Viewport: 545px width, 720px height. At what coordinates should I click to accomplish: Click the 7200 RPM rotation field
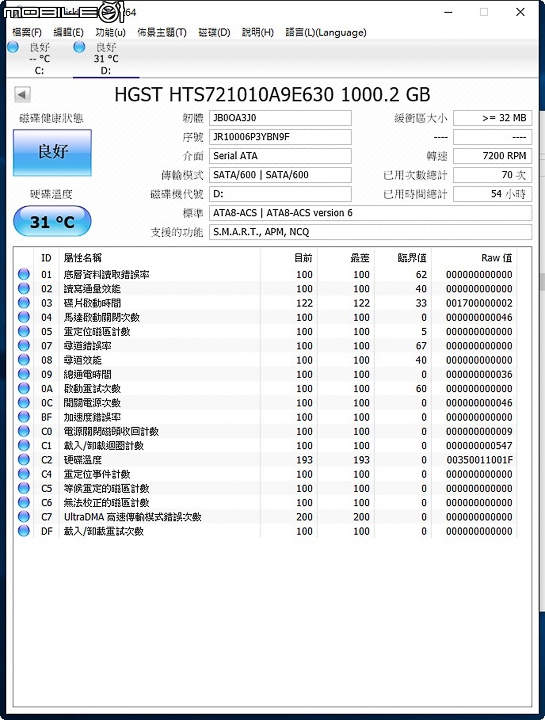(x=493, y=156)
